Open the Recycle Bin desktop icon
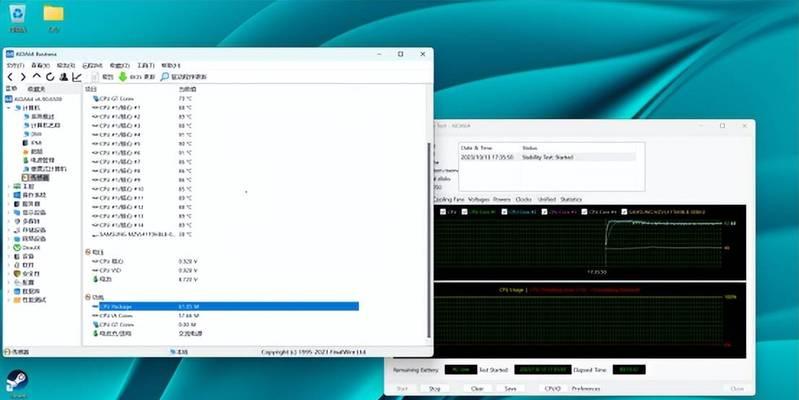 pos(18,17)
